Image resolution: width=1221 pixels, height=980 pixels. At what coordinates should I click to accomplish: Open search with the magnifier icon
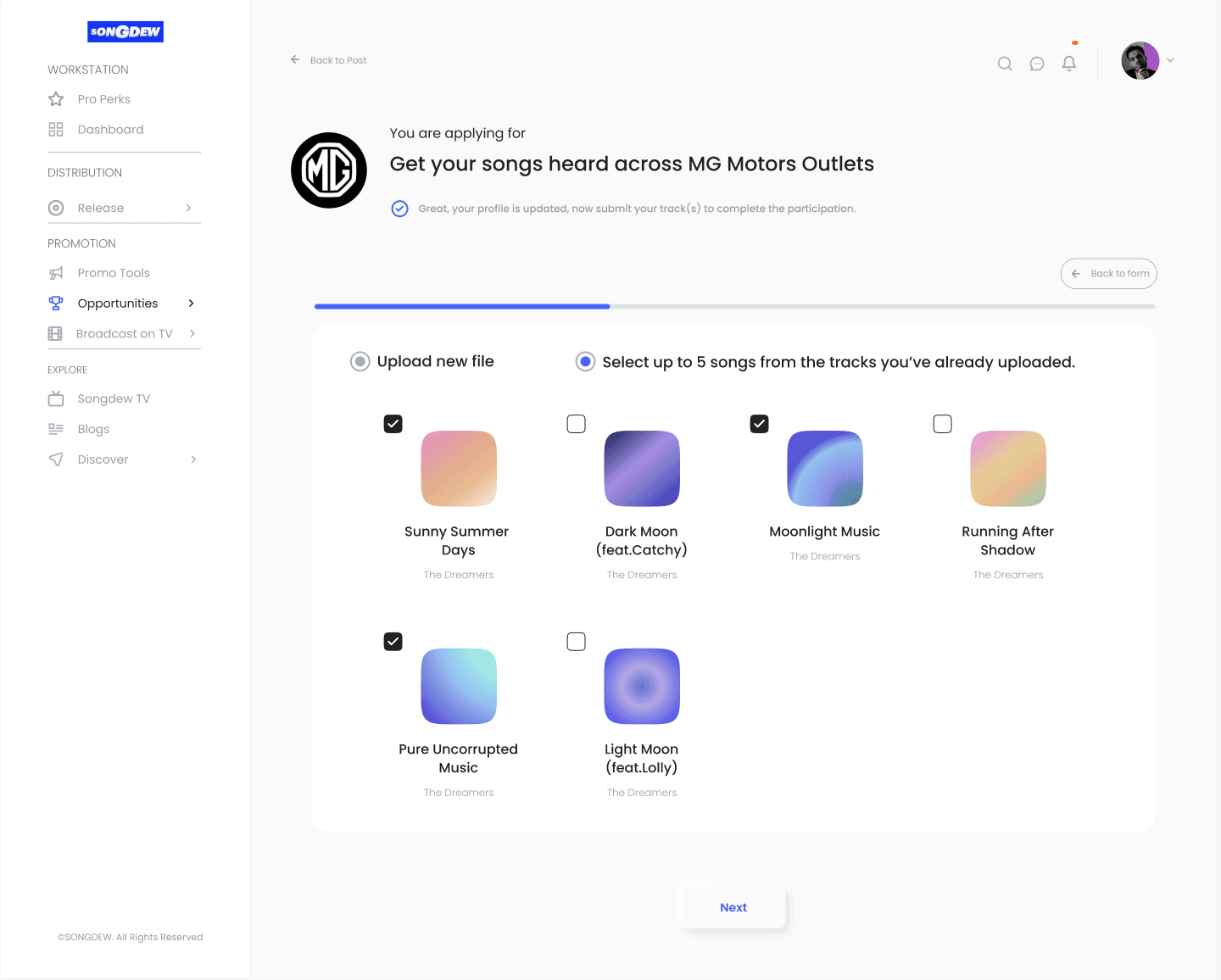(x=1005, y=64)
